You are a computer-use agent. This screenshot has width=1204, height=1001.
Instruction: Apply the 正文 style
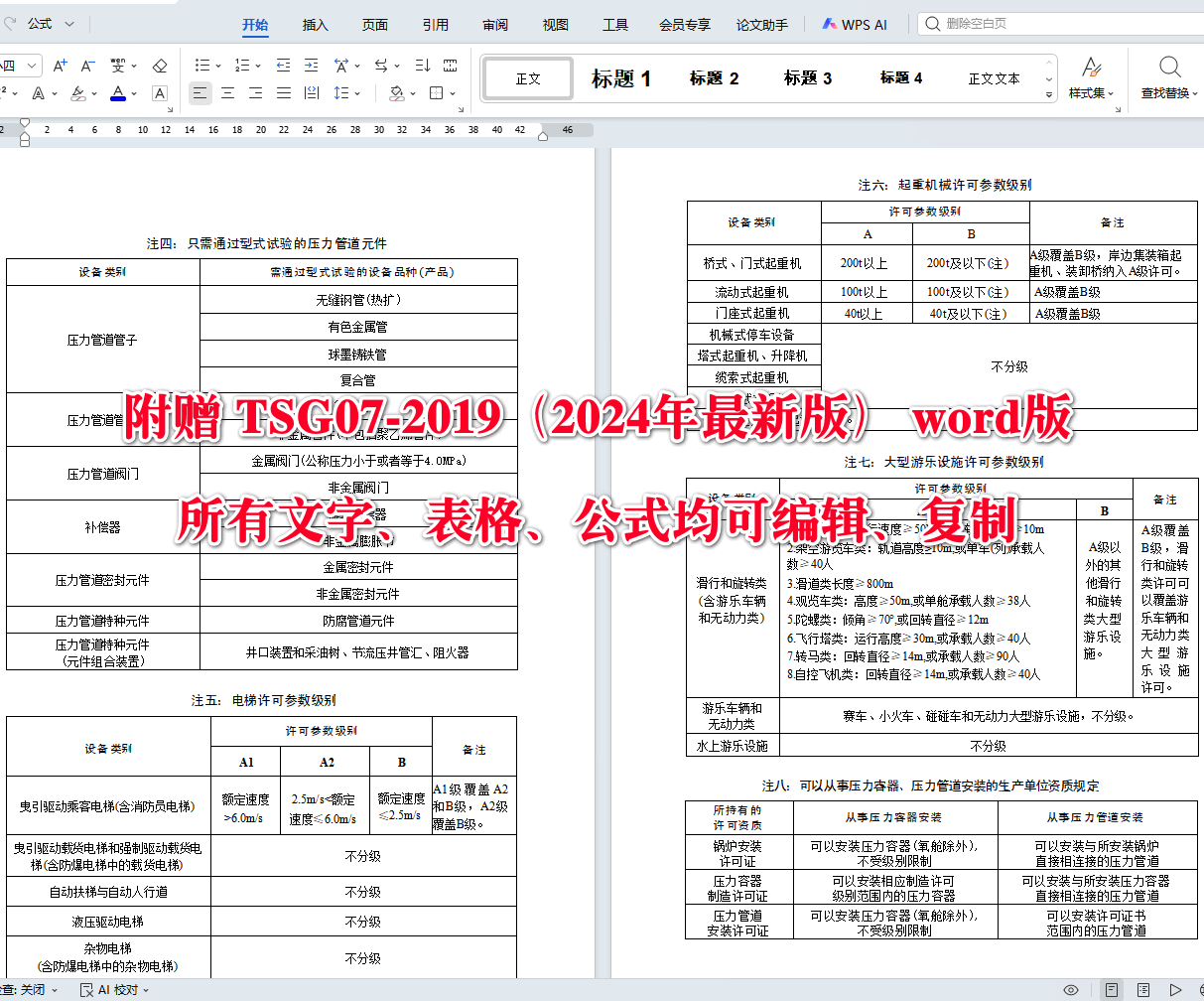click(528, 78)
